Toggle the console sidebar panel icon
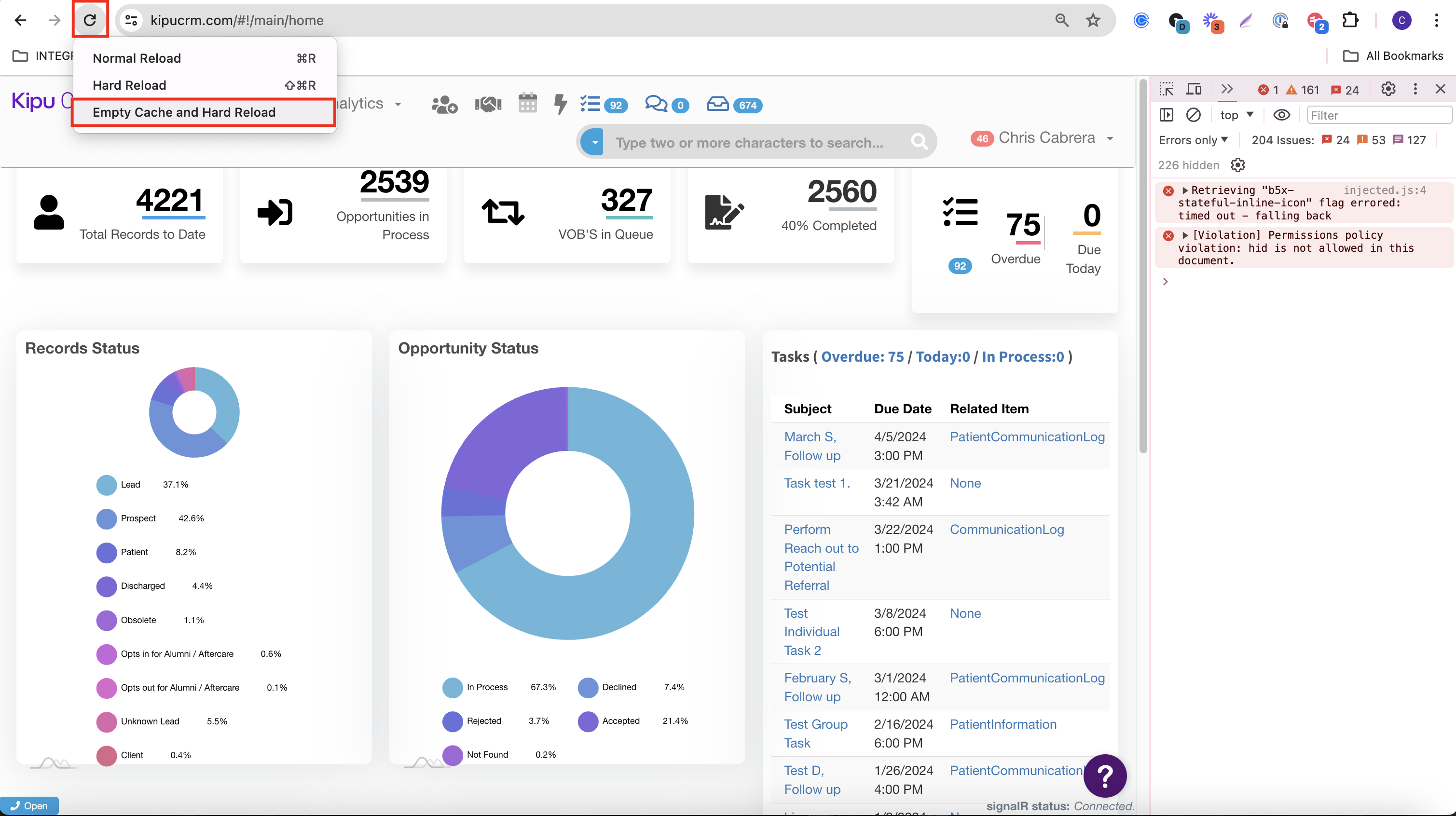The height and width of the screenshot is (816, 1456). (x=1166, y=115)
